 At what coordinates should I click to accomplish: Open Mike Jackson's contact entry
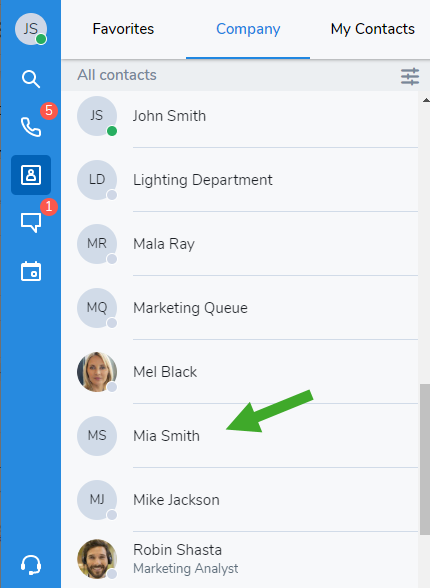[240, 500]
